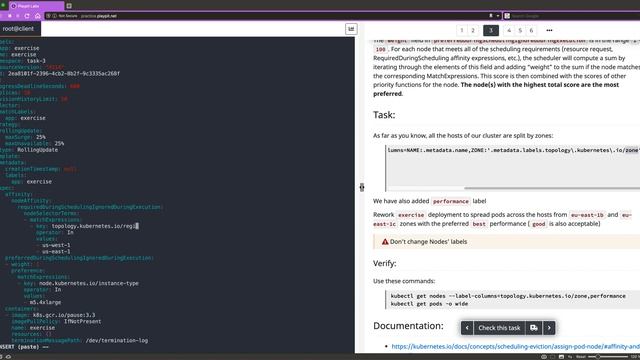Click 'requiredDuringSchedulingIgnoredDuringExecution' in terminal
The height and width of the screenshot is (360, 640).
click(89, 207)
